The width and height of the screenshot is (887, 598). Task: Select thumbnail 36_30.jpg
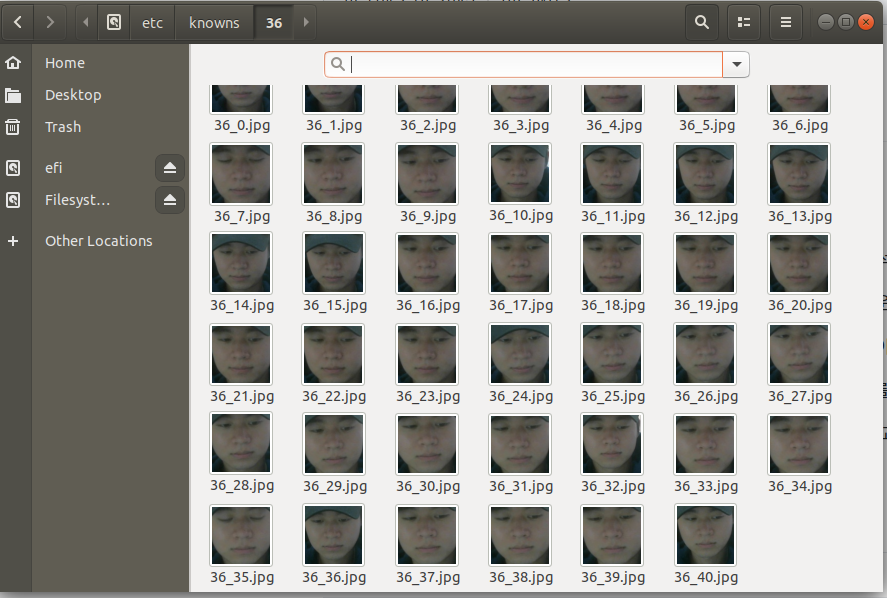(427, 444)
